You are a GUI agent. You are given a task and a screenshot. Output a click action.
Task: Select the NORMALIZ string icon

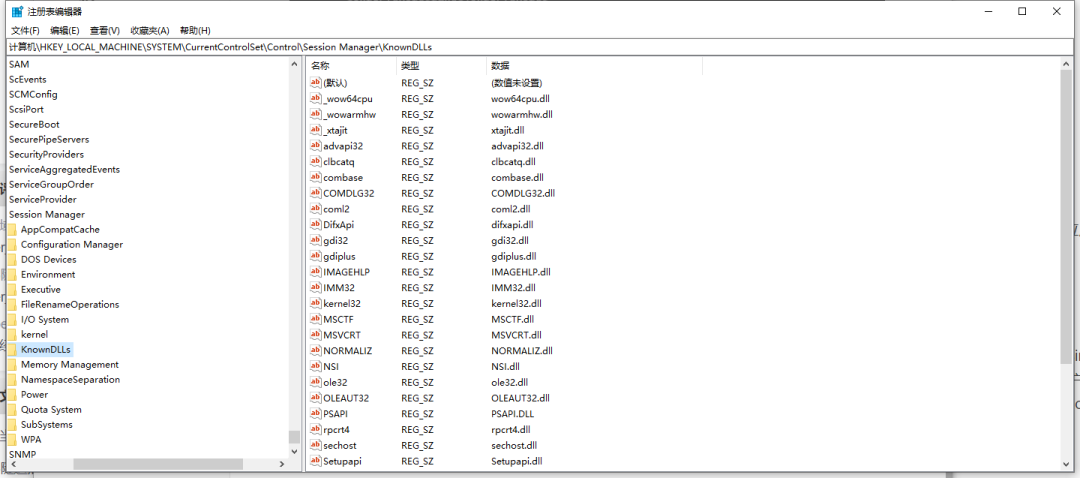click(316, 351)
